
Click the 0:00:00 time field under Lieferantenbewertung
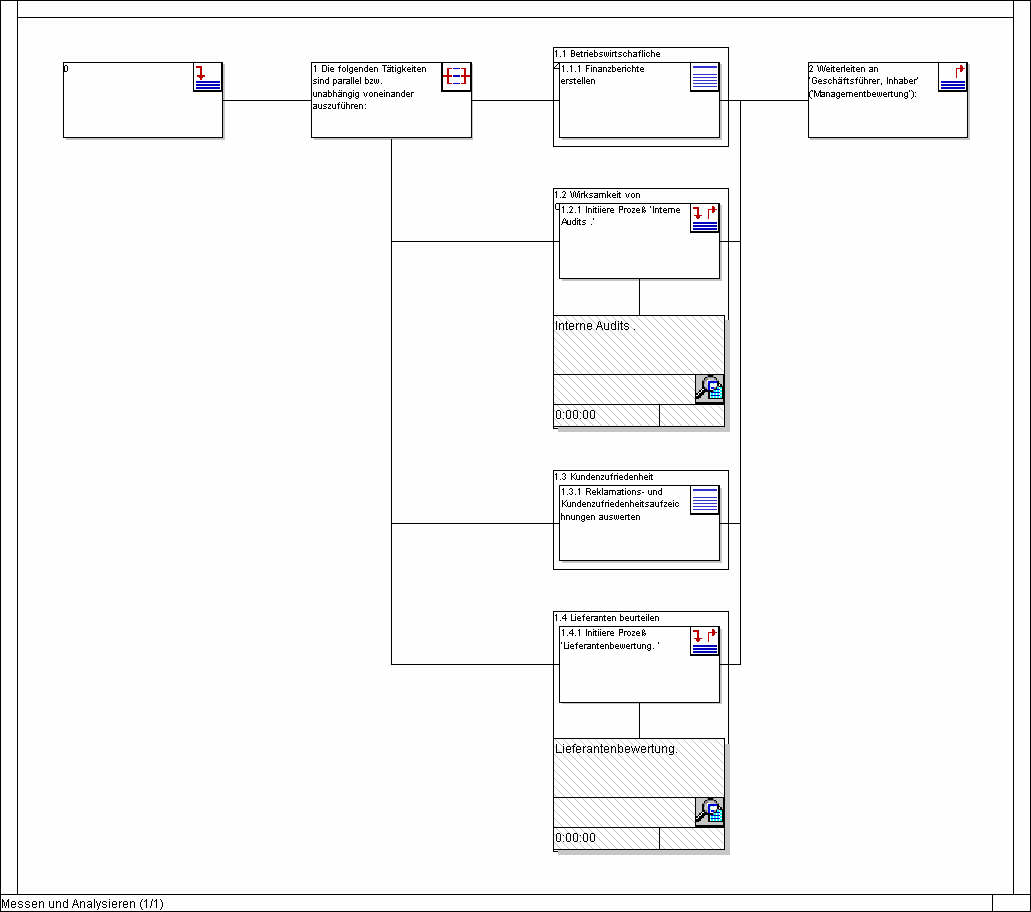576,838
